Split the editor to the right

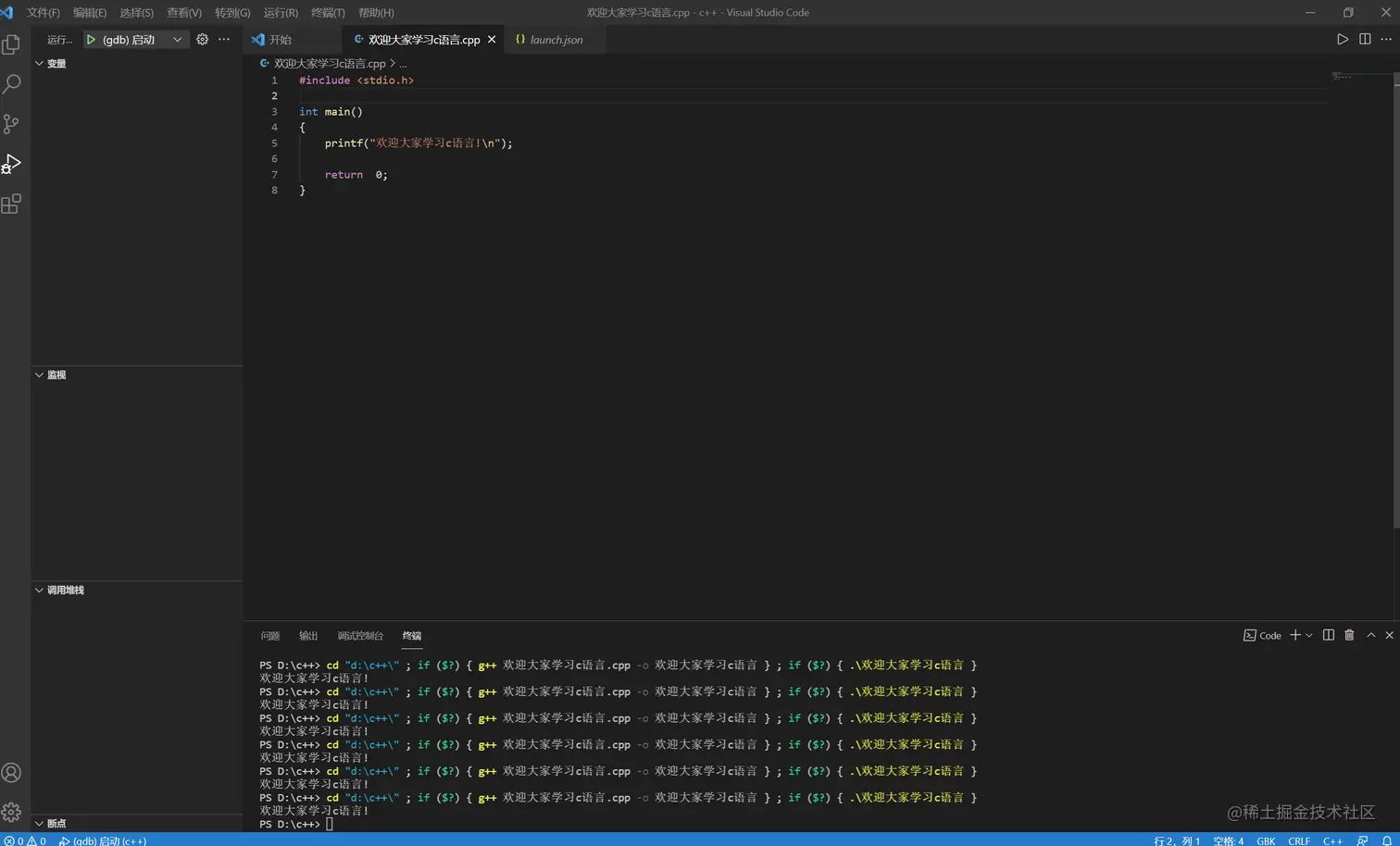click(1365, 39)
